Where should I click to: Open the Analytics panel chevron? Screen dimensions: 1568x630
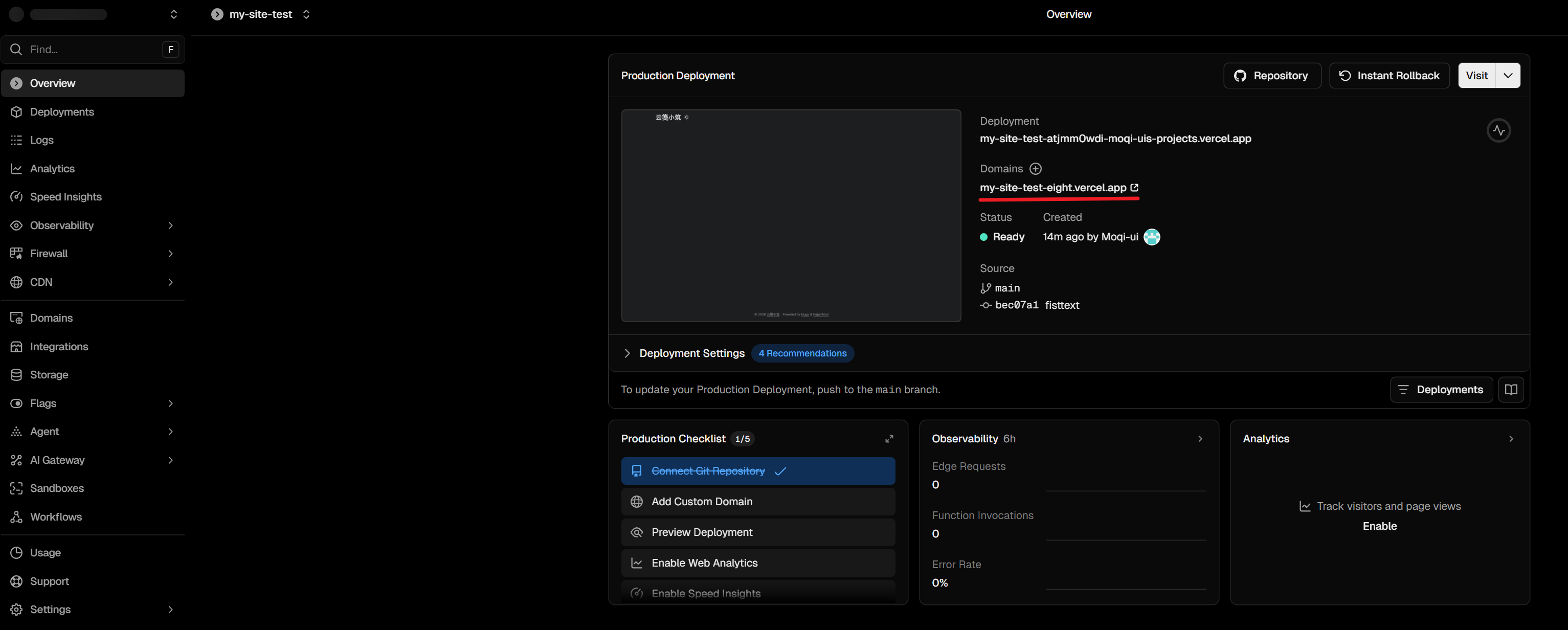1511,439
